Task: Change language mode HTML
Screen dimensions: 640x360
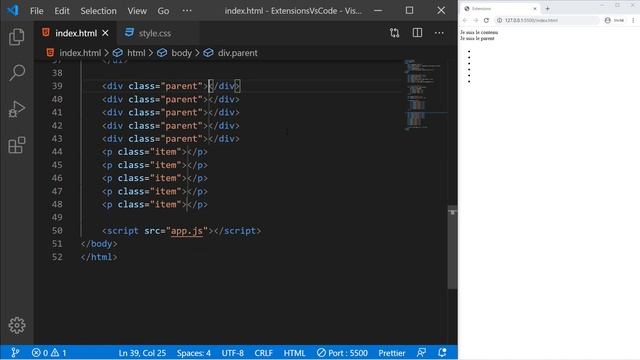Action: [294, 353]
